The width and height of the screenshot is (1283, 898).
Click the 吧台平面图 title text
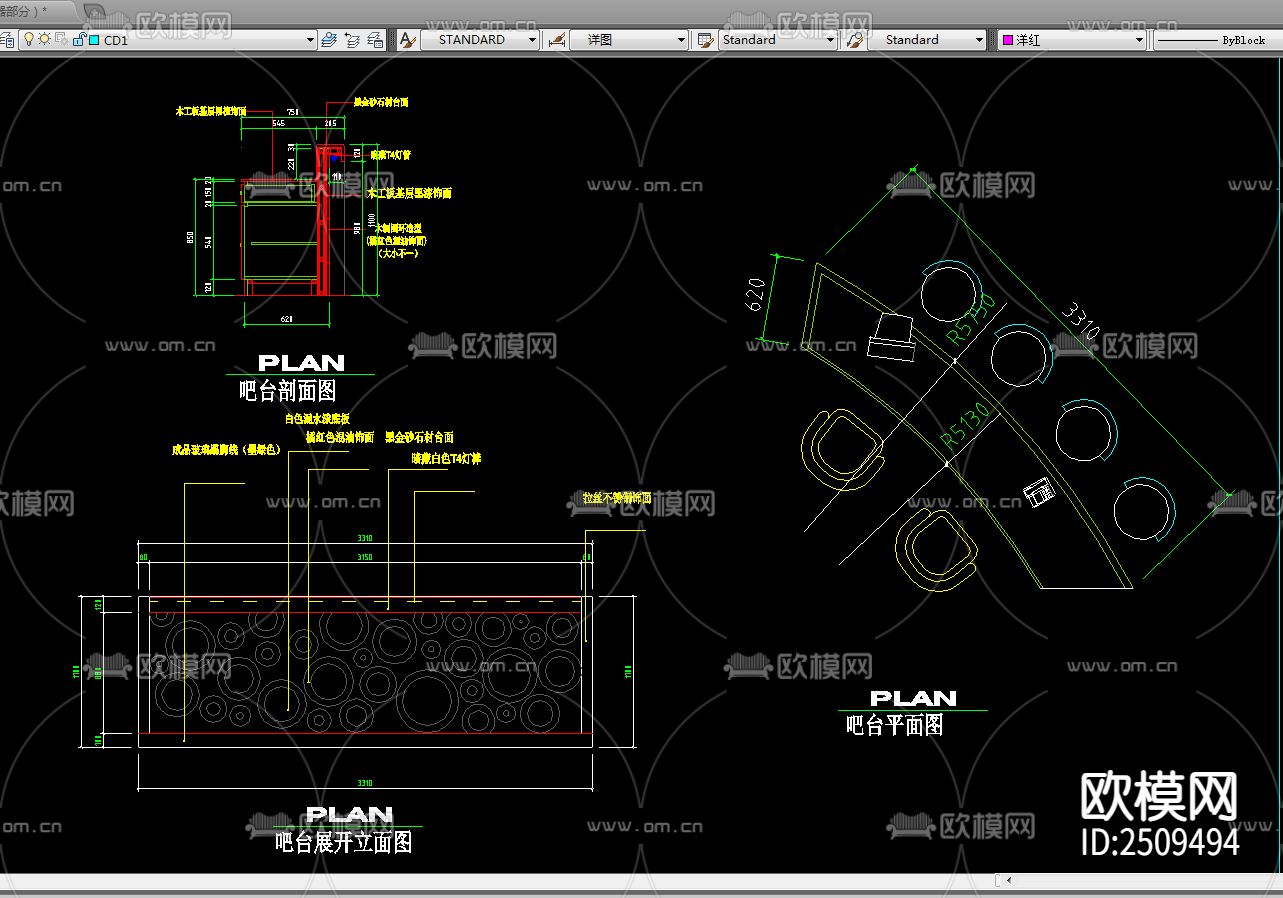click(895, 725)
